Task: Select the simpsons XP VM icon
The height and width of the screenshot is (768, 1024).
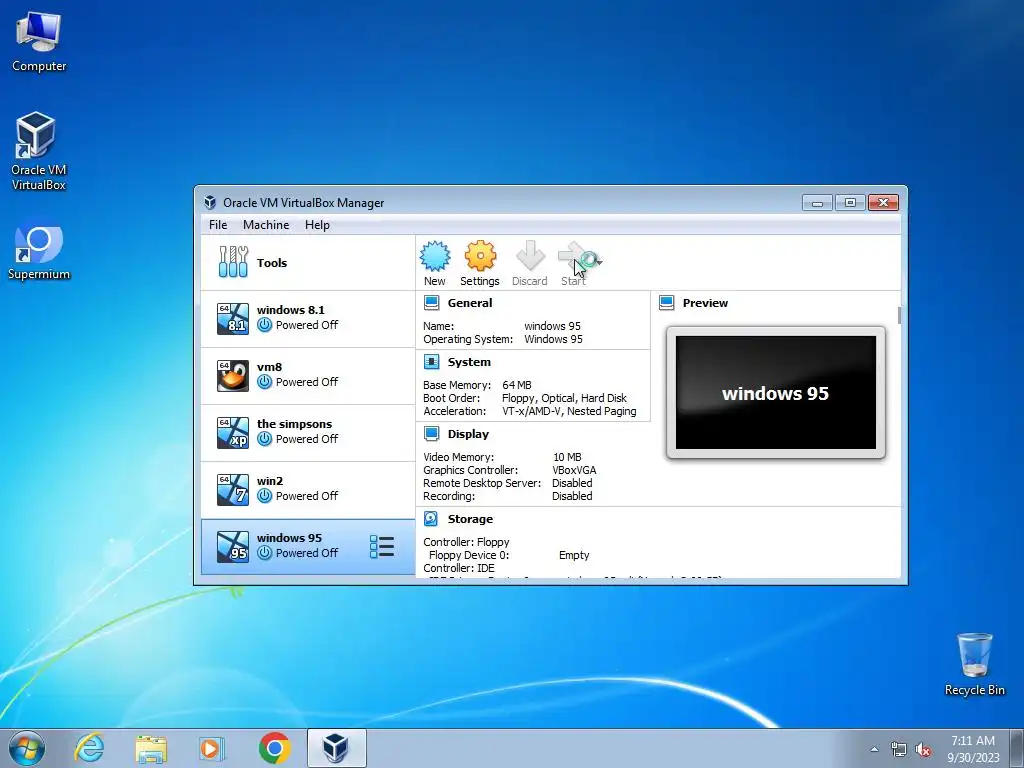Action: (x=233, y=432)
